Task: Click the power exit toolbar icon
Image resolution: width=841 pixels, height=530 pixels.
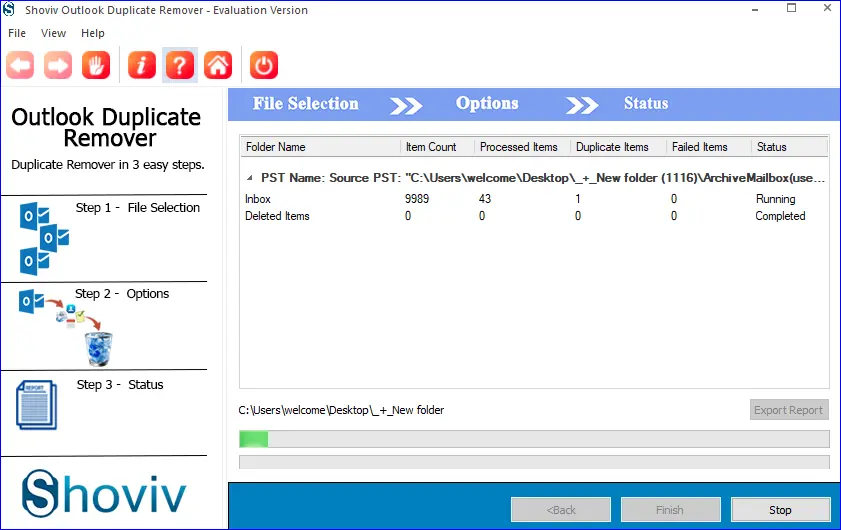Action: (x=264, y=65)
